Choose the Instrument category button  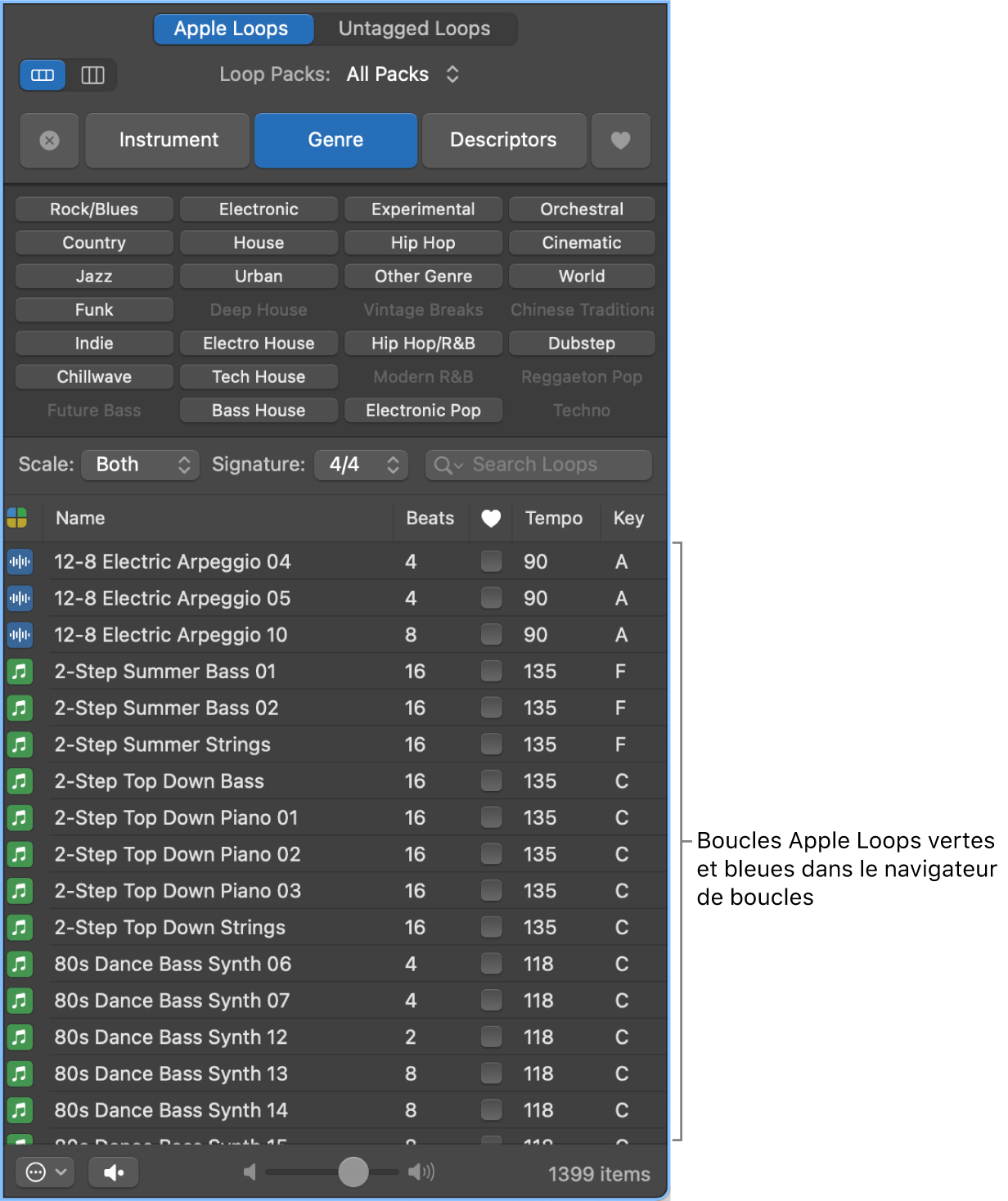[x=168, y=141]
